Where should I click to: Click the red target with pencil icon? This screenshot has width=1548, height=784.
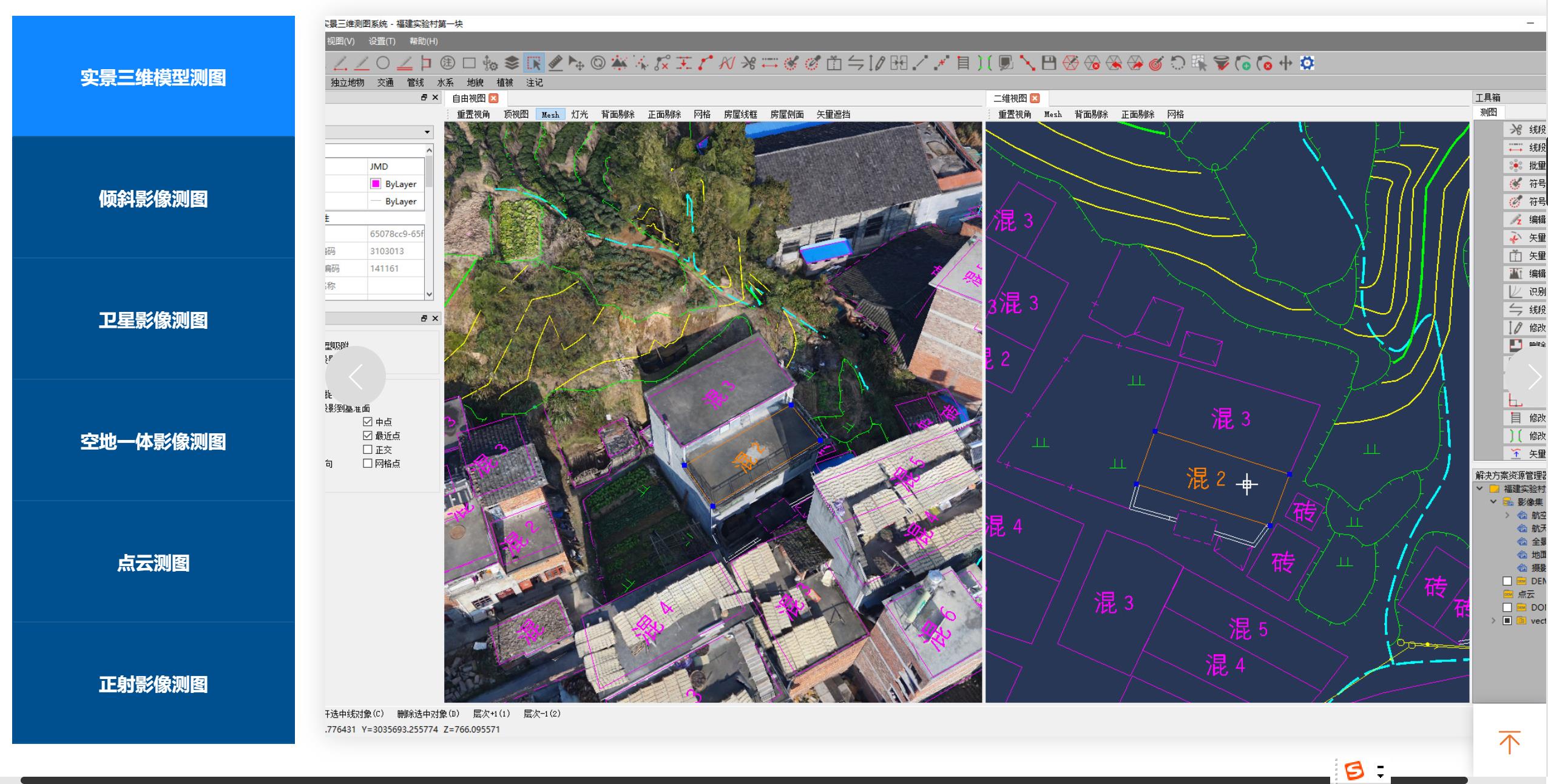tap(1156, 63)
